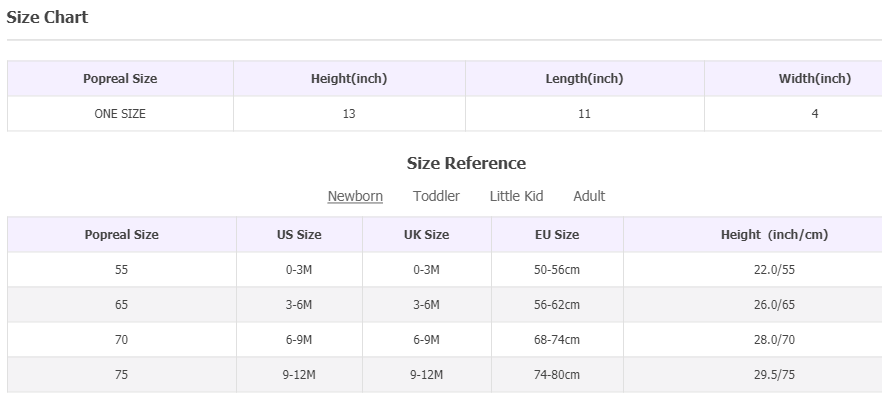Select the Adult size tab

click(x=589, y=196)
